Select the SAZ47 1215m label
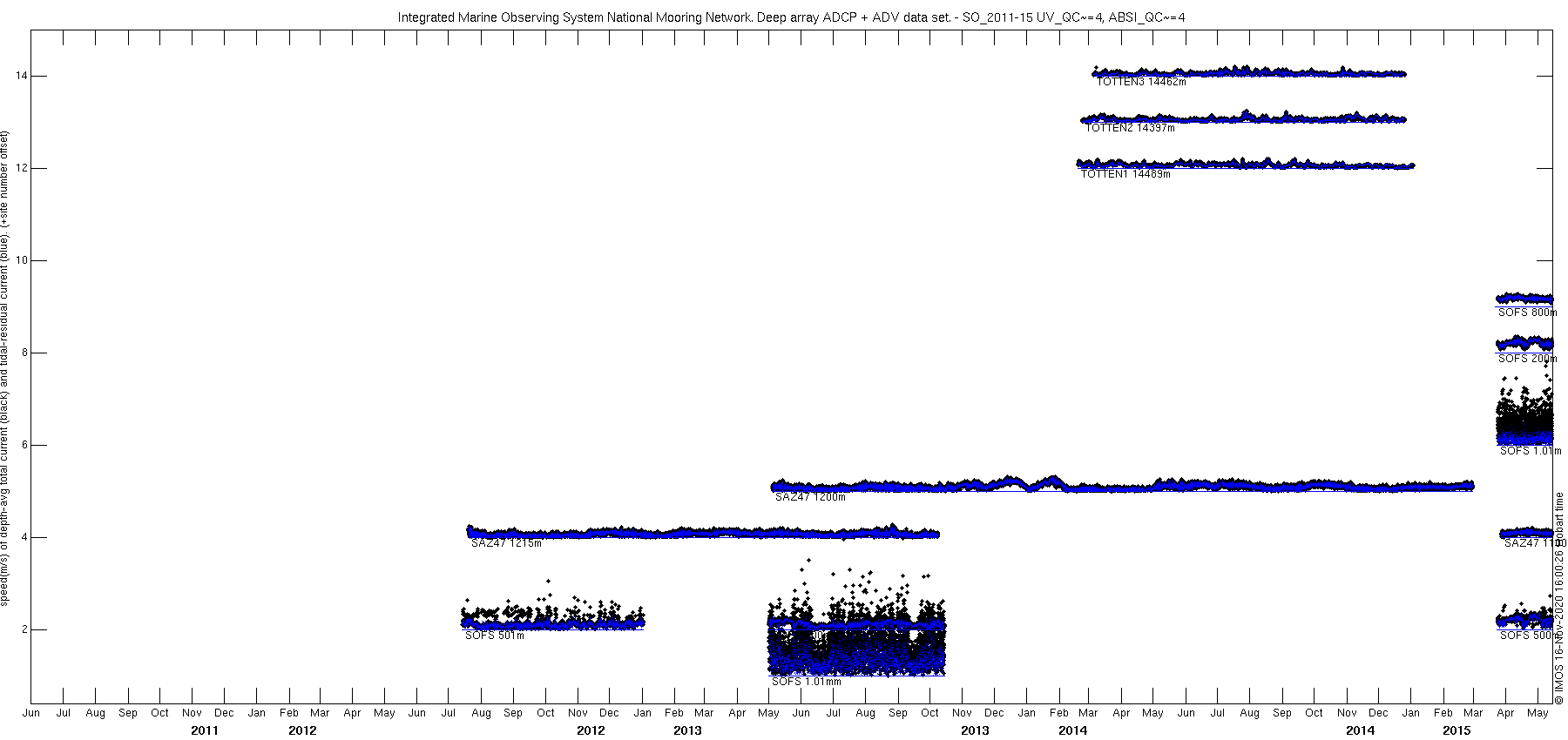1568x740 pixels. click(506, 543)
